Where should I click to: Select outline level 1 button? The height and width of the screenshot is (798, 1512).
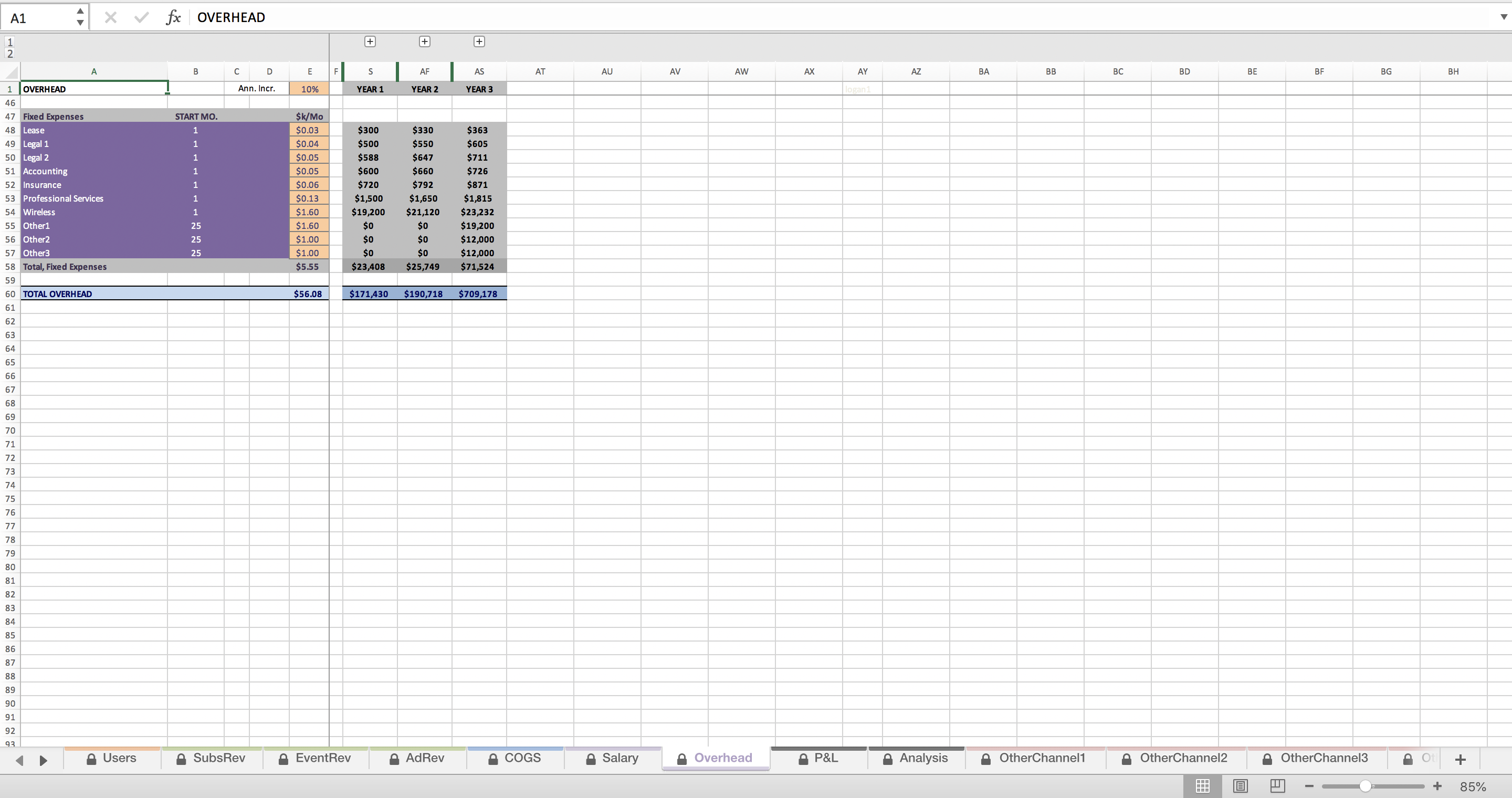point(9,41)
